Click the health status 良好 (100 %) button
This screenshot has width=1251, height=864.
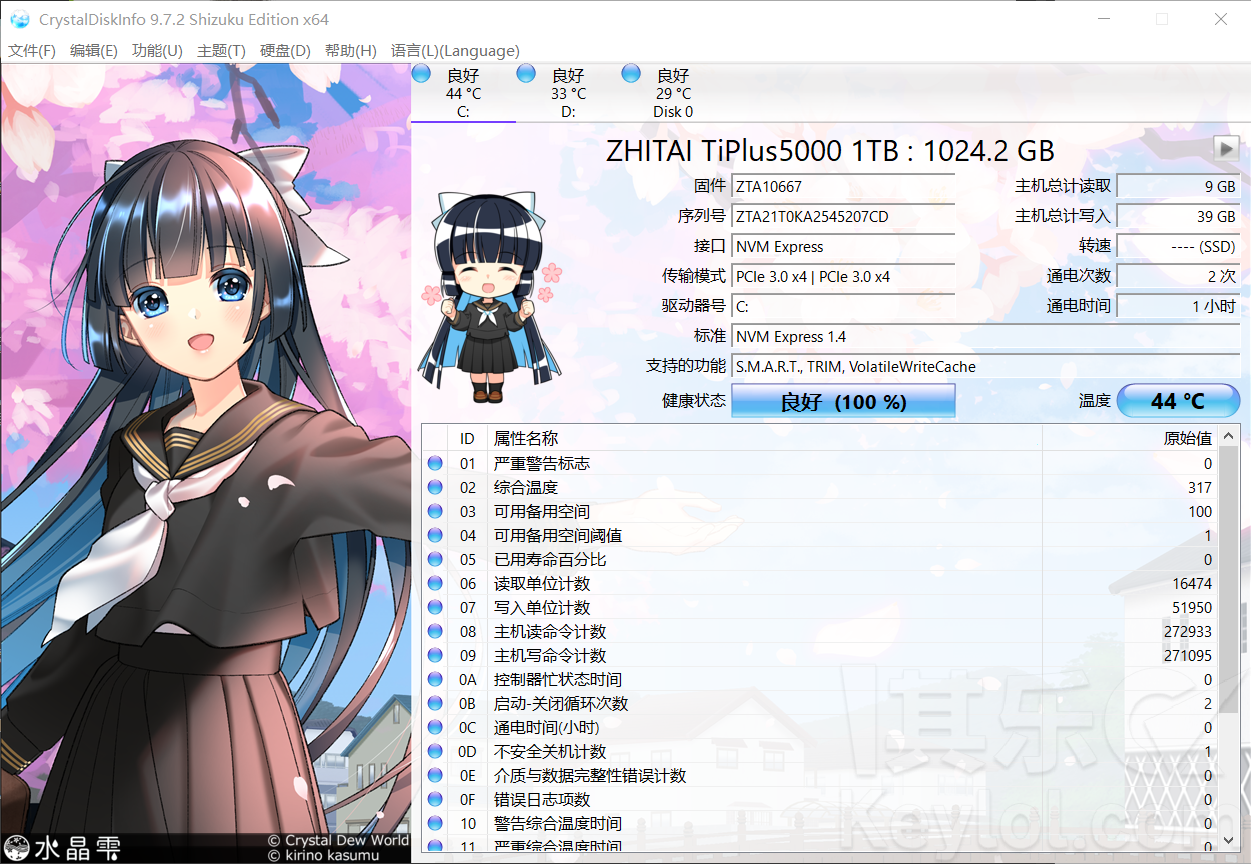[x=843, y=401]
